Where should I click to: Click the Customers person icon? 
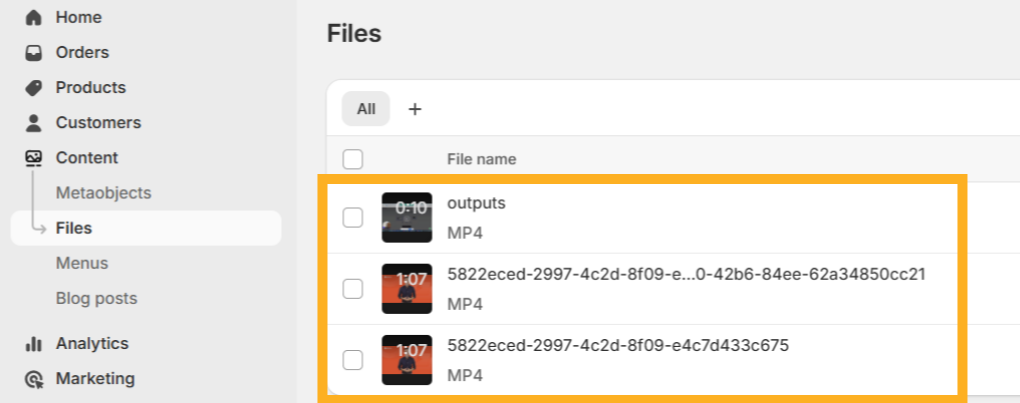34,123
